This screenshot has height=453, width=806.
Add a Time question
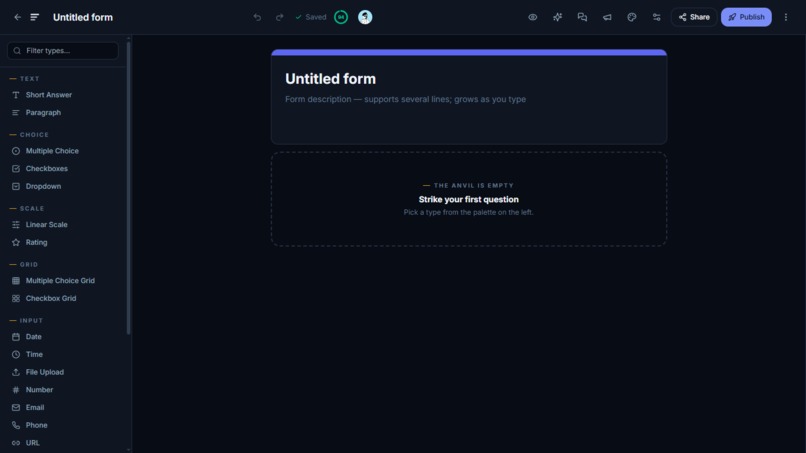pos(63,354)
